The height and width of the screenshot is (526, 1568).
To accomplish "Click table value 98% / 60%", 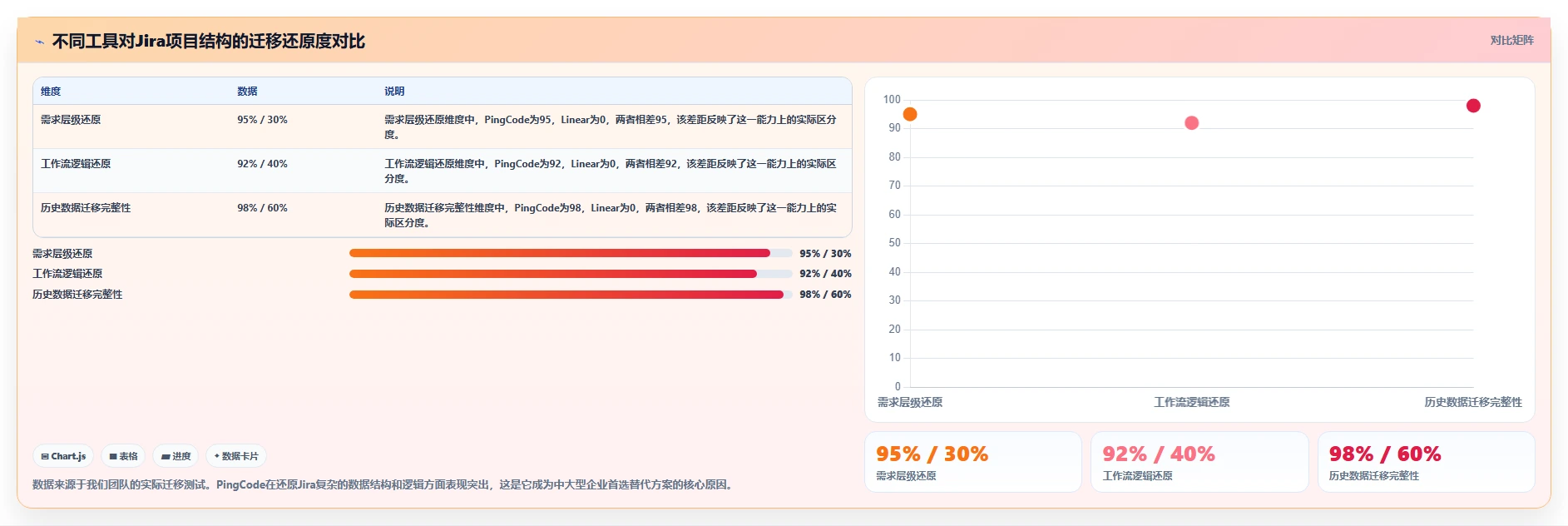I will click(262, 208).
